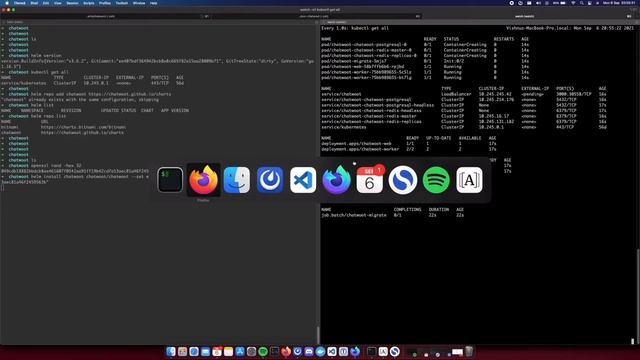Viewport: 640px width, 360px height.
Task: Open the Session menu
Action: 72,3
